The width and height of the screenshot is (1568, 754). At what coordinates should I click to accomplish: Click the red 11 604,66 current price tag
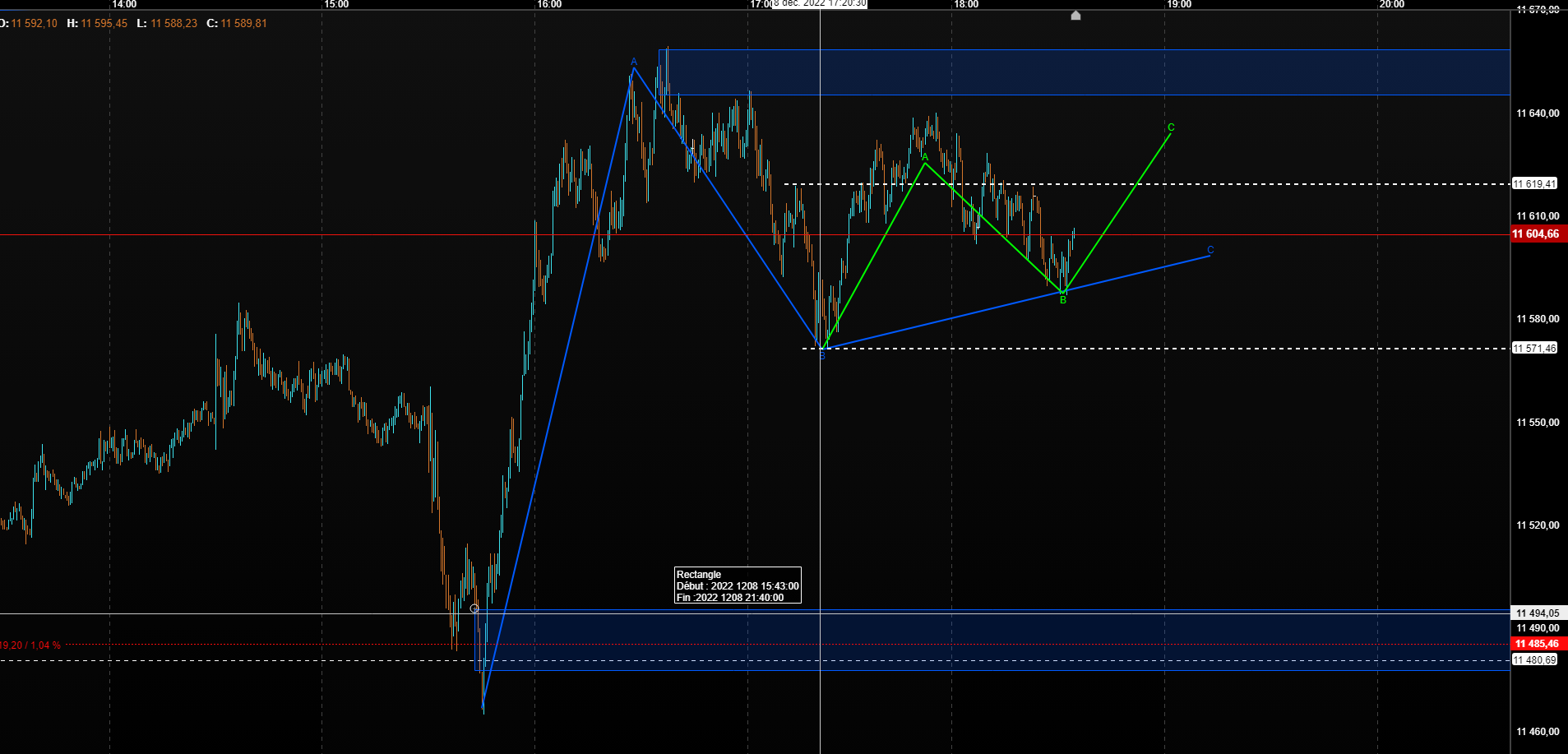(1536, 234)
